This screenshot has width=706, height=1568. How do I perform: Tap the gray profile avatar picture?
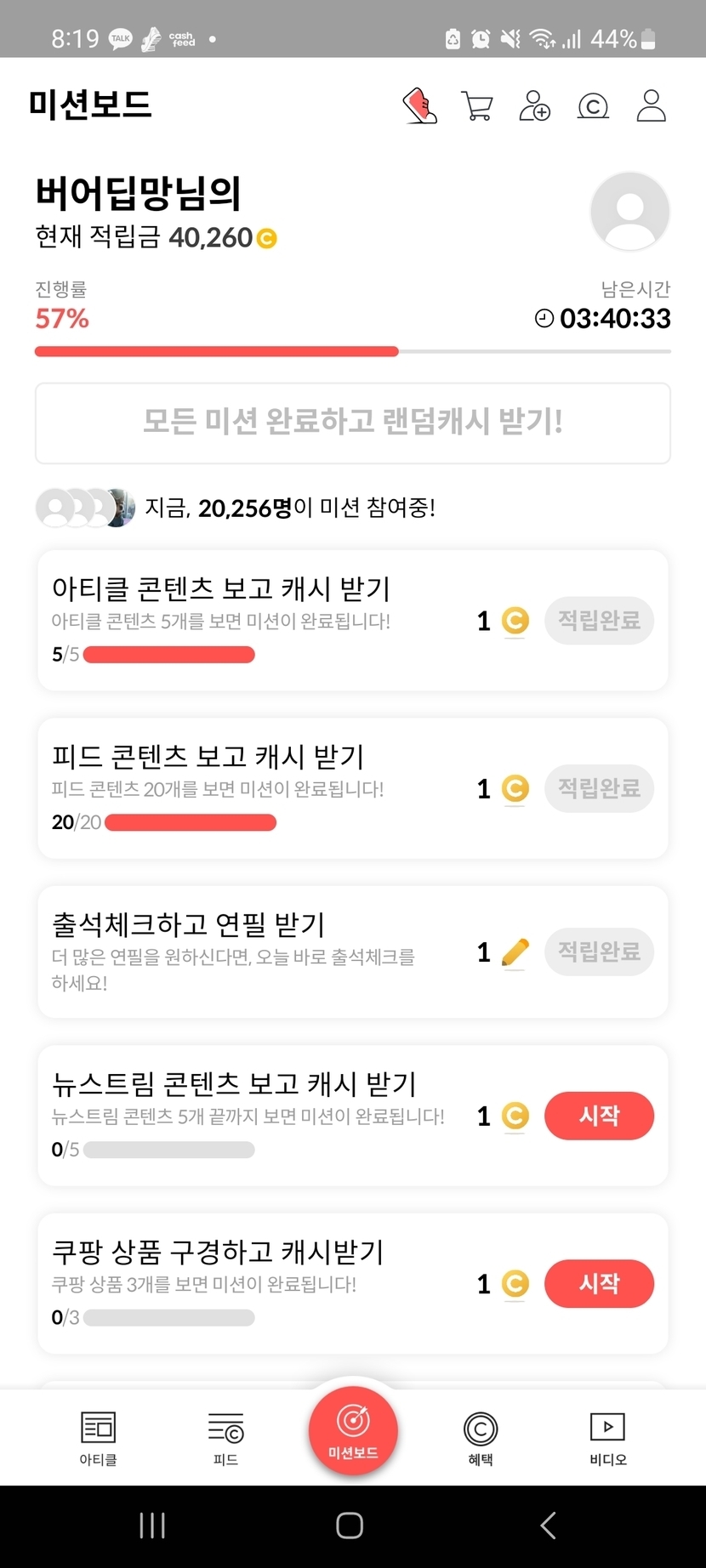point(629,212)
